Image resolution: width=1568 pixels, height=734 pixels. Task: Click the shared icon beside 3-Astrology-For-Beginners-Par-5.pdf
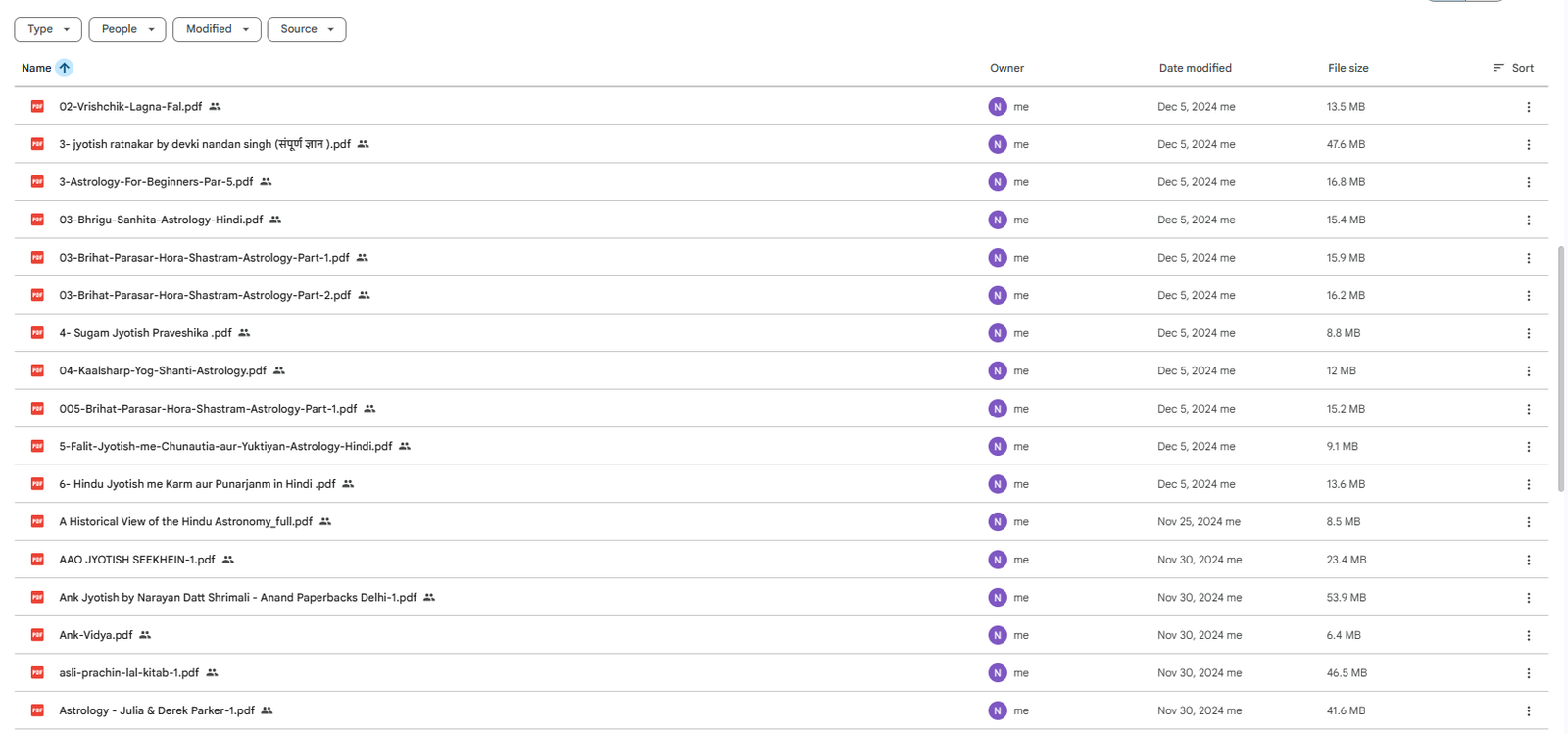coord(266,182)
